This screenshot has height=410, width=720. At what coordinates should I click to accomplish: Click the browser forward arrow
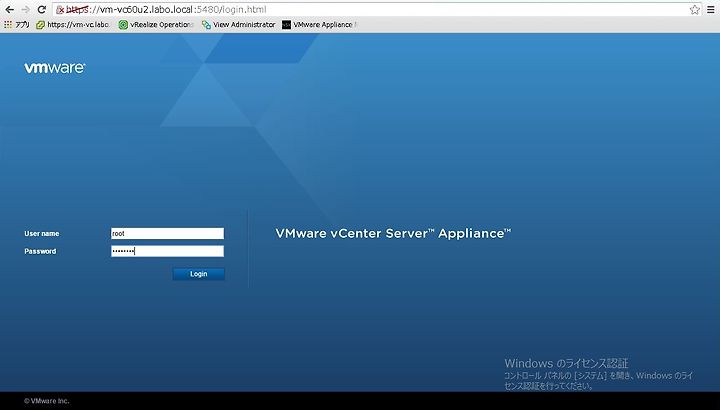click(x=26, y=9)
